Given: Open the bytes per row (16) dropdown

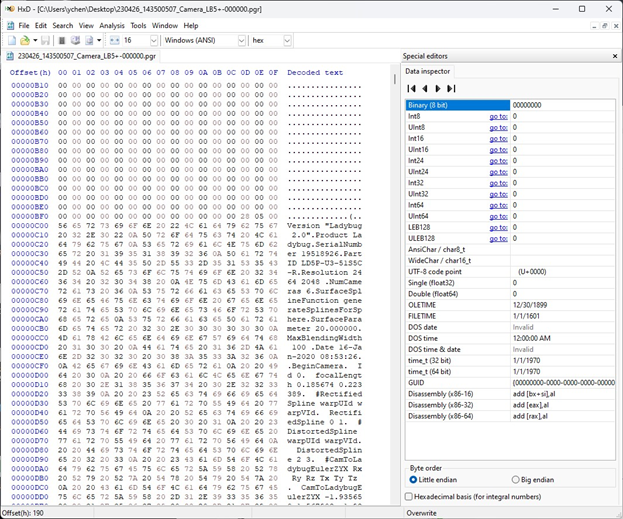Looking at the screenshot, I should (154, 41).
